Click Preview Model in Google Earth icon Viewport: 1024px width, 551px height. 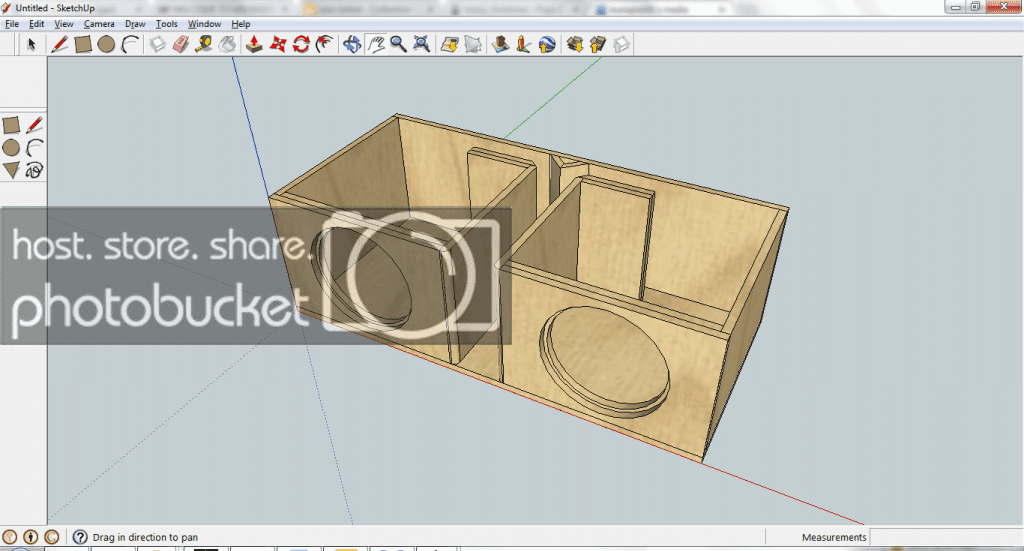547,44
